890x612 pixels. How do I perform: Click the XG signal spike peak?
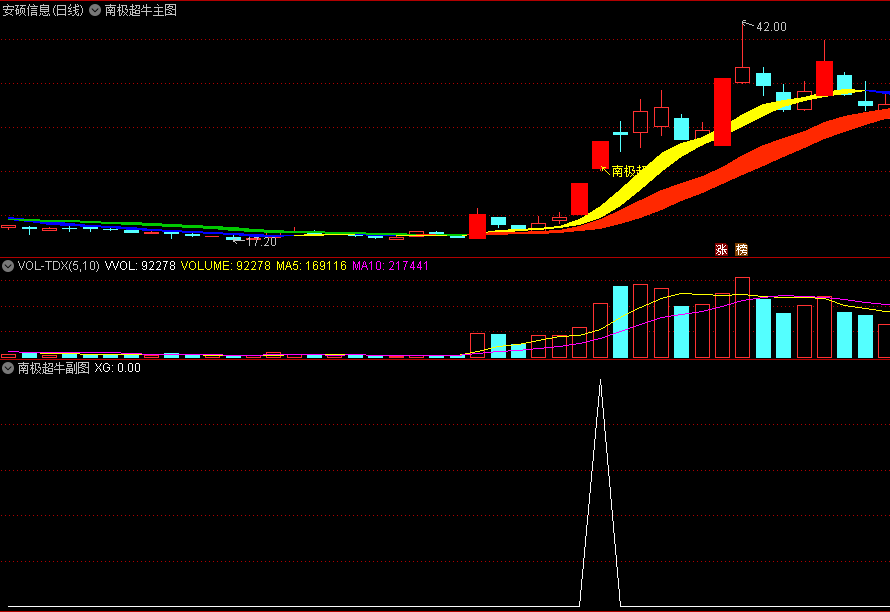[x=601, y=380]
